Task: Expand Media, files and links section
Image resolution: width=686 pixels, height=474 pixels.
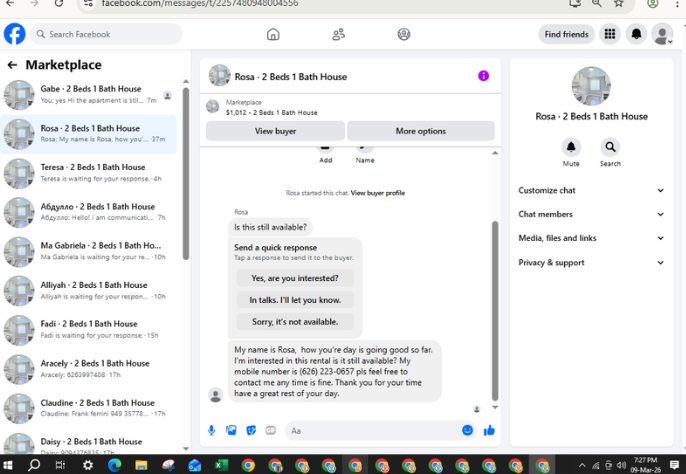Action: pos(591,238)
